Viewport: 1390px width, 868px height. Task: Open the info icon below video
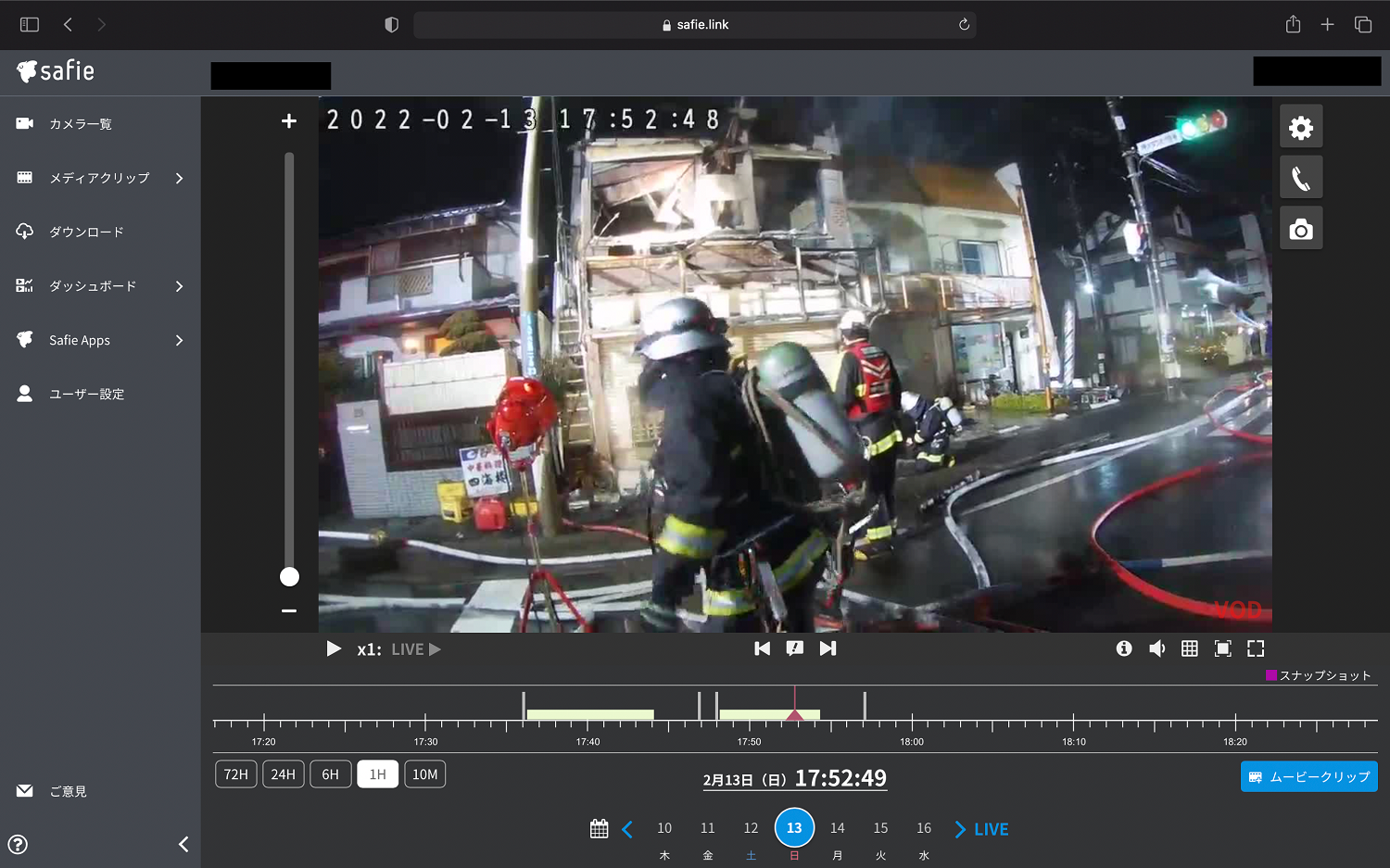[1123, 648]
